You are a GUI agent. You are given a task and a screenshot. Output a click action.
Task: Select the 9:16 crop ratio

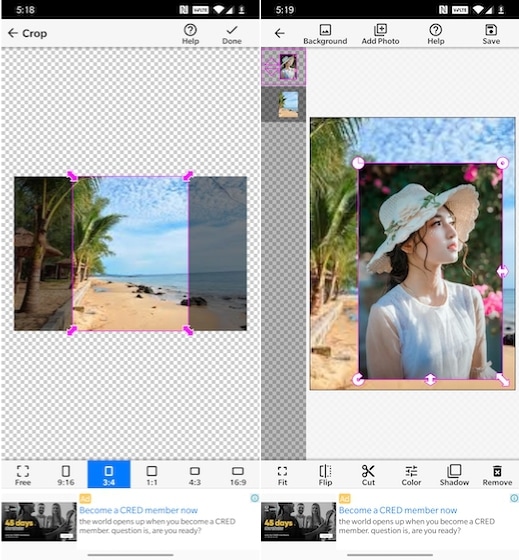pos(66,475)
